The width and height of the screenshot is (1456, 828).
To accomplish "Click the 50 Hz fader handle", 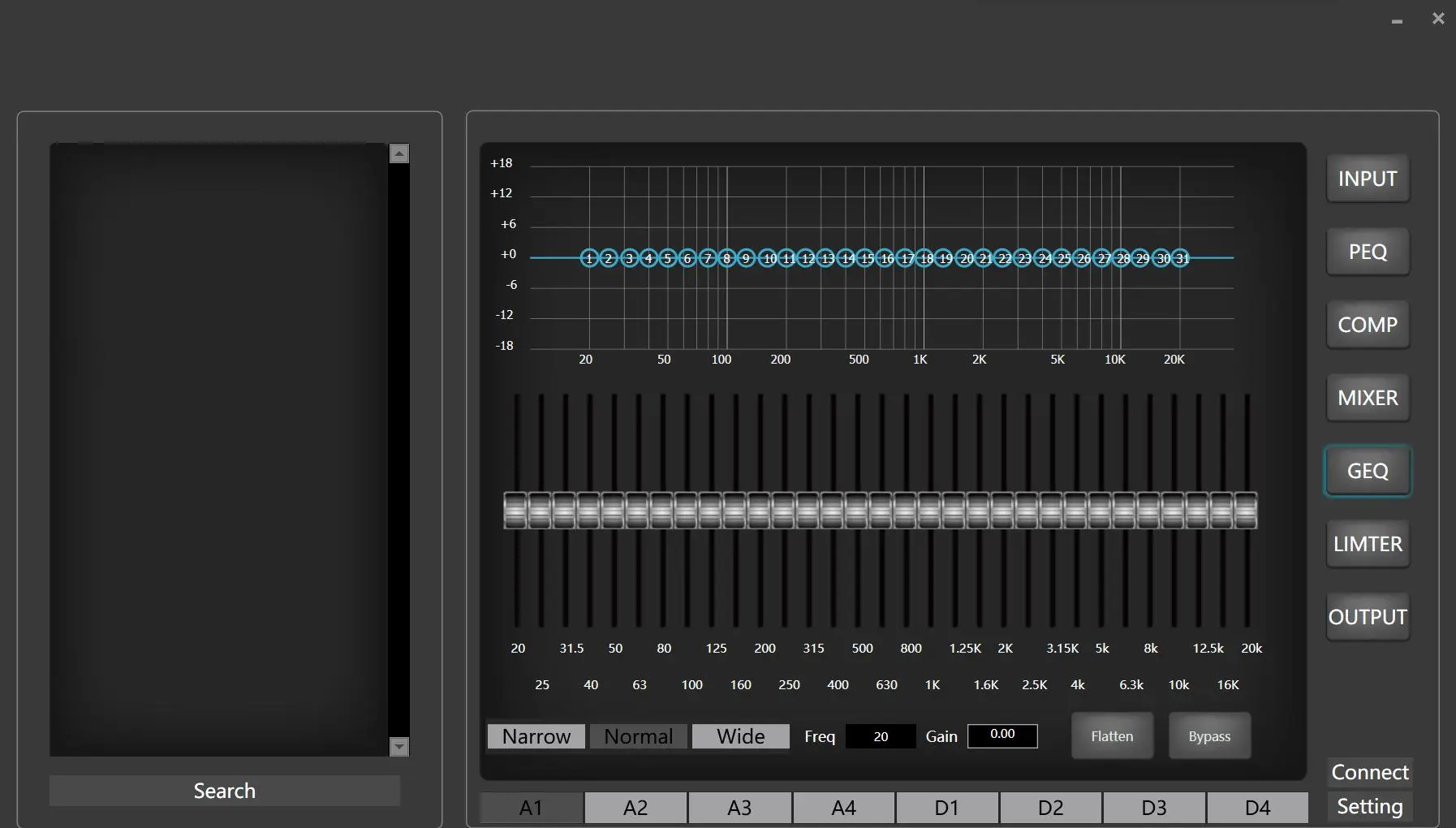I will 613,511.
